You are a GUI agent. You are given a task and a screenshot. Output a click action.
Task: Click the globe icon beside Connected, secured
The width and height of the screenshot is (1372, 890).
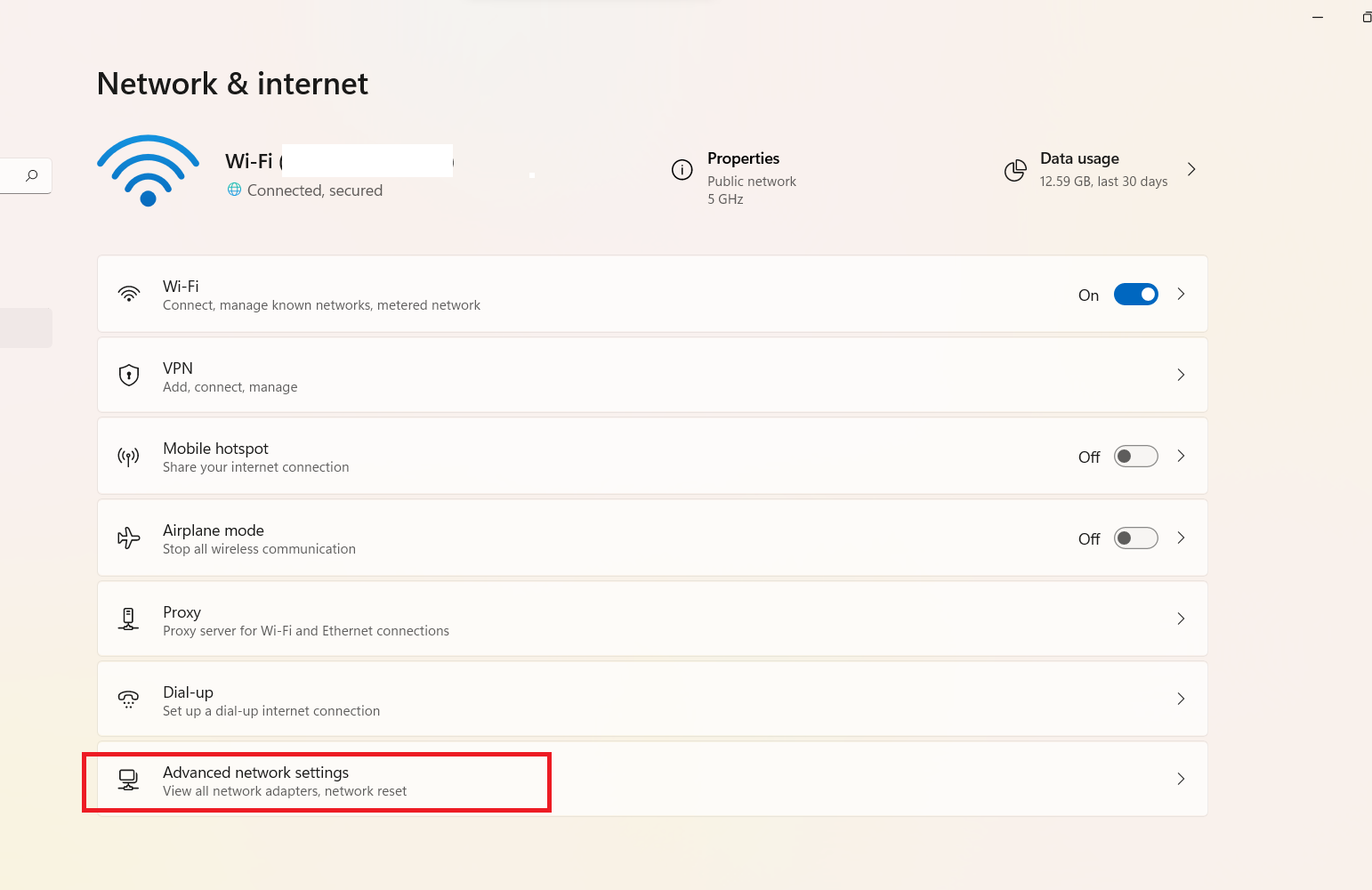click(235, 190)
